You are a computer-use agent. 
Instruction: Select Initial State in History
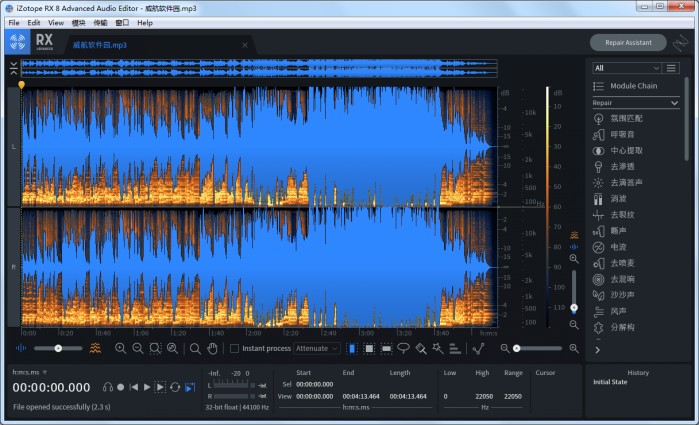[610, 382]
